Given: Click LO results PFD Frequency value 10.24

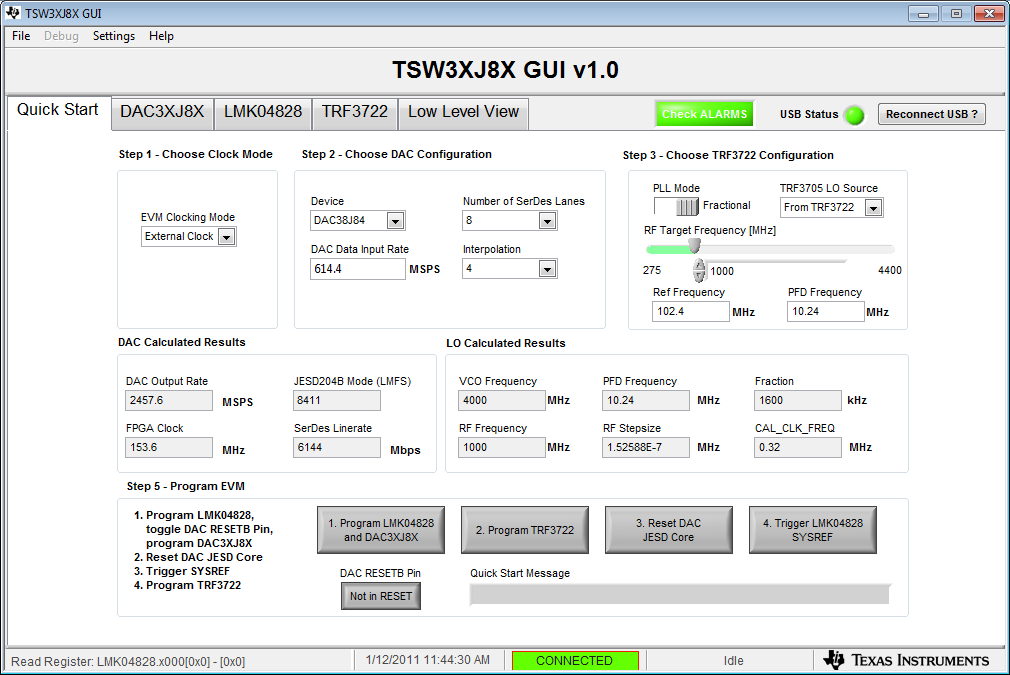Looking at the screenshot, I should pyautogui.click(x=646, y=401).
